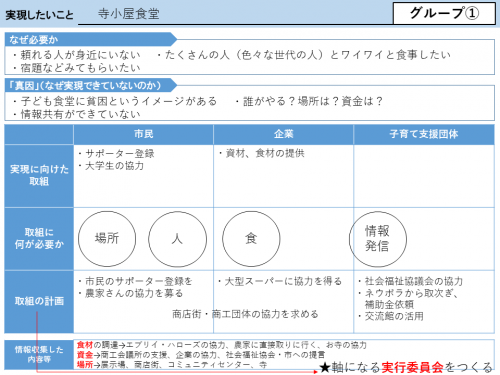Screen dimensions: 500x375
Task: Select the なぜ必要か header banner
Action: [90, 39]
